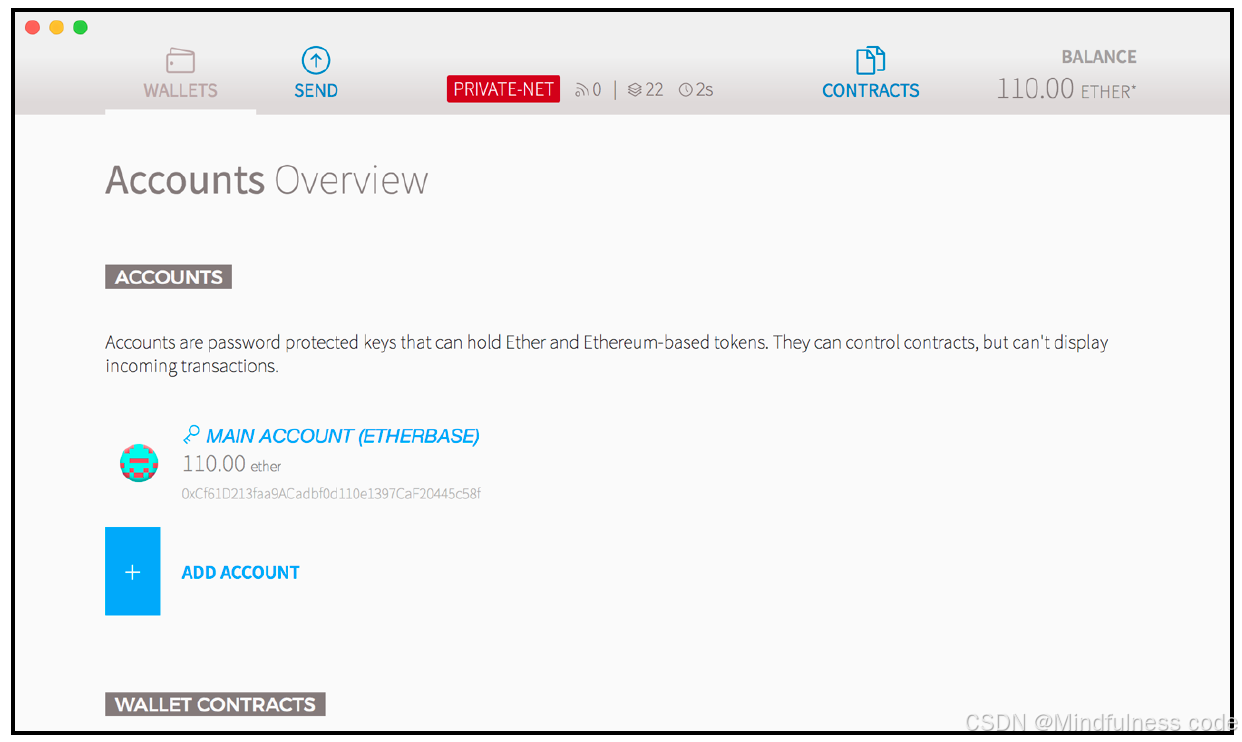Screen dimensions: 1242x742
Task: Click the macOS green fullscreen button
Action: click(x=80, y=27)
